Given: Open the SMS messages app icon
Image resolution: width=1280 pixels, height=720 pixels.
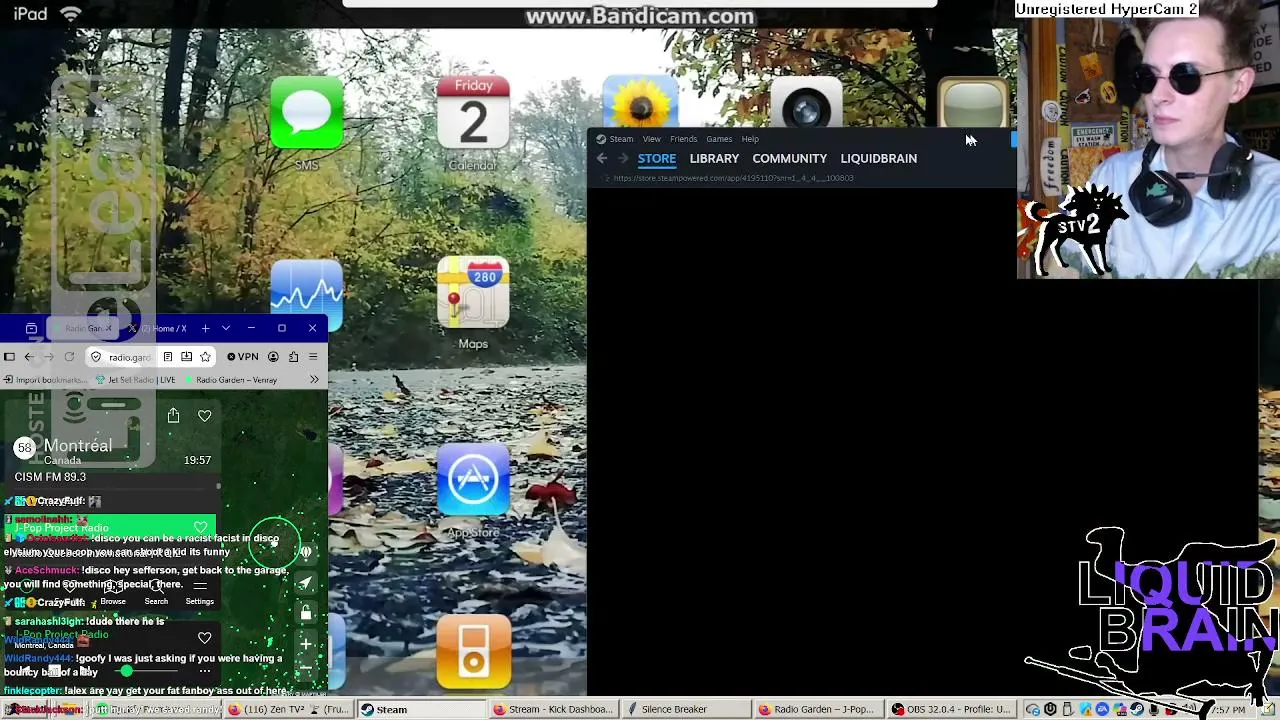Looking at the screenshot, I should point(307,112).
